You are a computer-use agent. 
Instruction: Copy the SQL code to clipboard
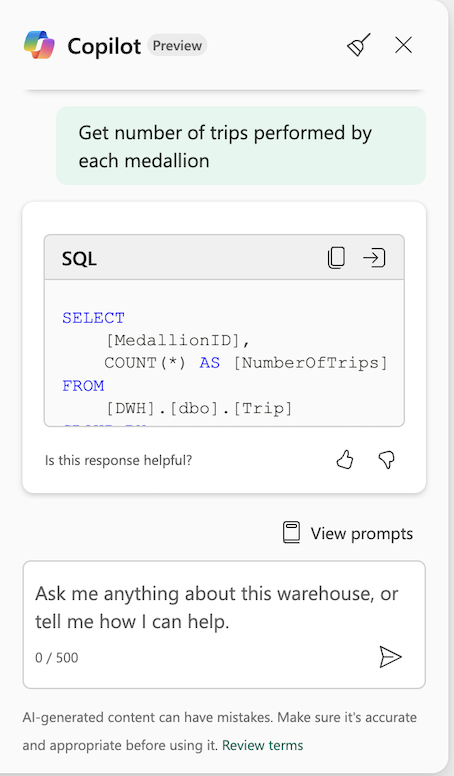pyautogui.click(x=336, y=258)
